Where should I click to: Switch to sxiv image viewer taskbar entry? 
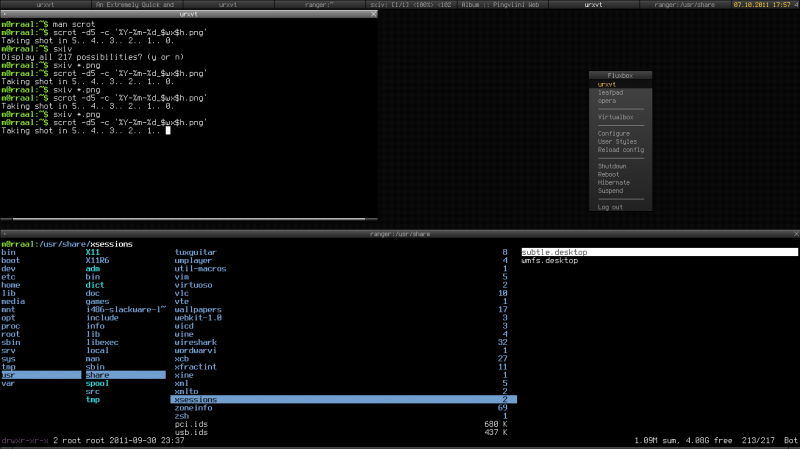(x=411, y=5)
